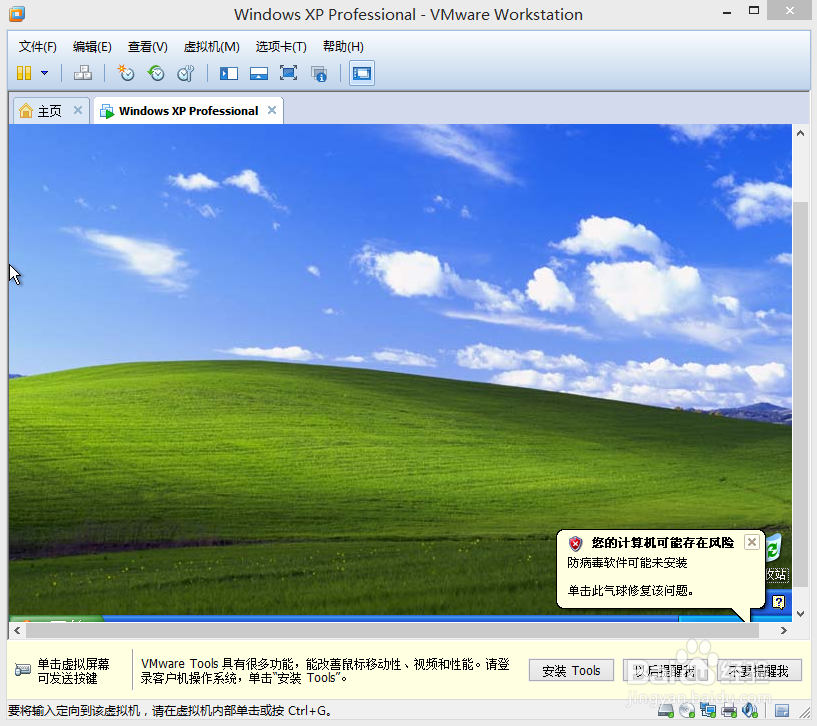The width and height of the screenshot is (817, 726).
Task: Minimize the VMware Workstation window
Action: click(x=727, y=12)
